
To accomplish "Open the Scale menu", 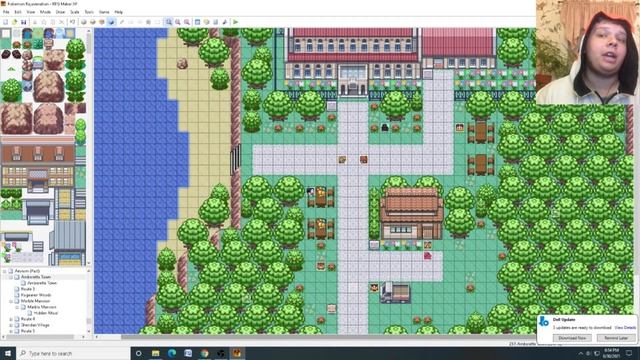I will click(x=75, y=12).
